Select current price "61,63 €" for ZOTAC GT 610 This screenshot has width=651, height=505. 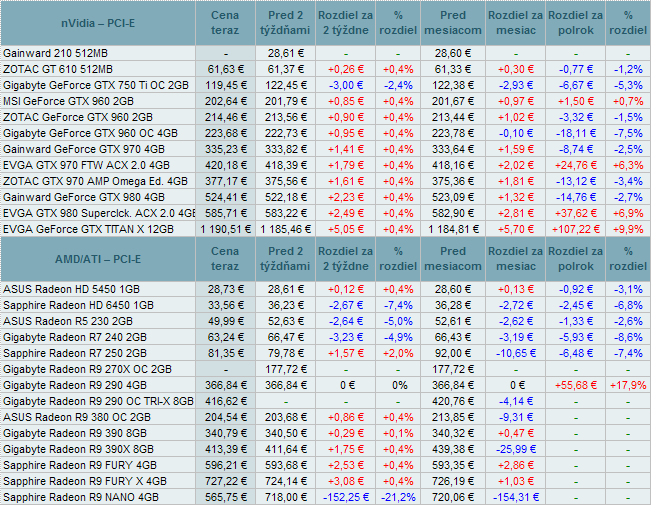[225, 69]
